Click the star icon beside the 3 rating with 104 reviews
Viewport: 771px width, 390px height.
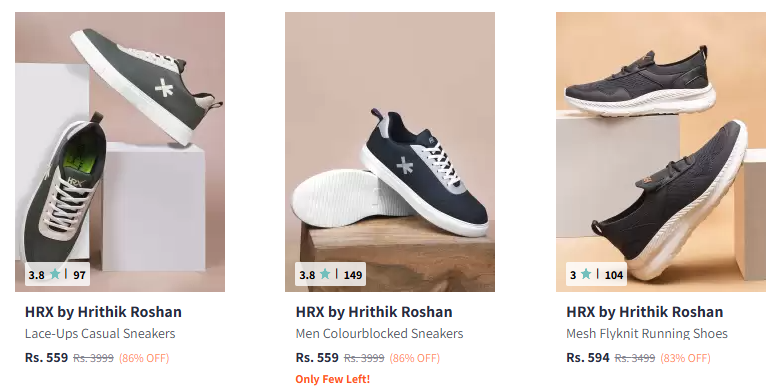[x=586, y=274]
